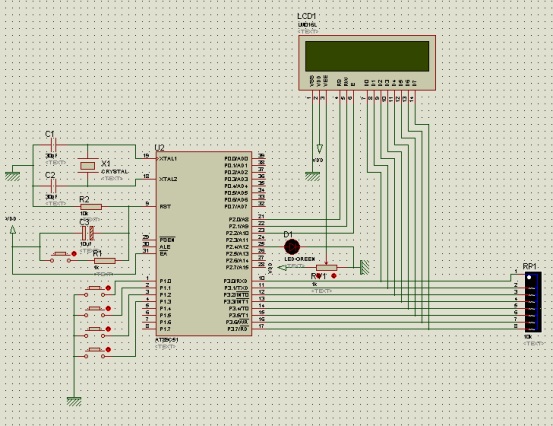
Task: Select capacitor C1 symbol
Action: 53,145
